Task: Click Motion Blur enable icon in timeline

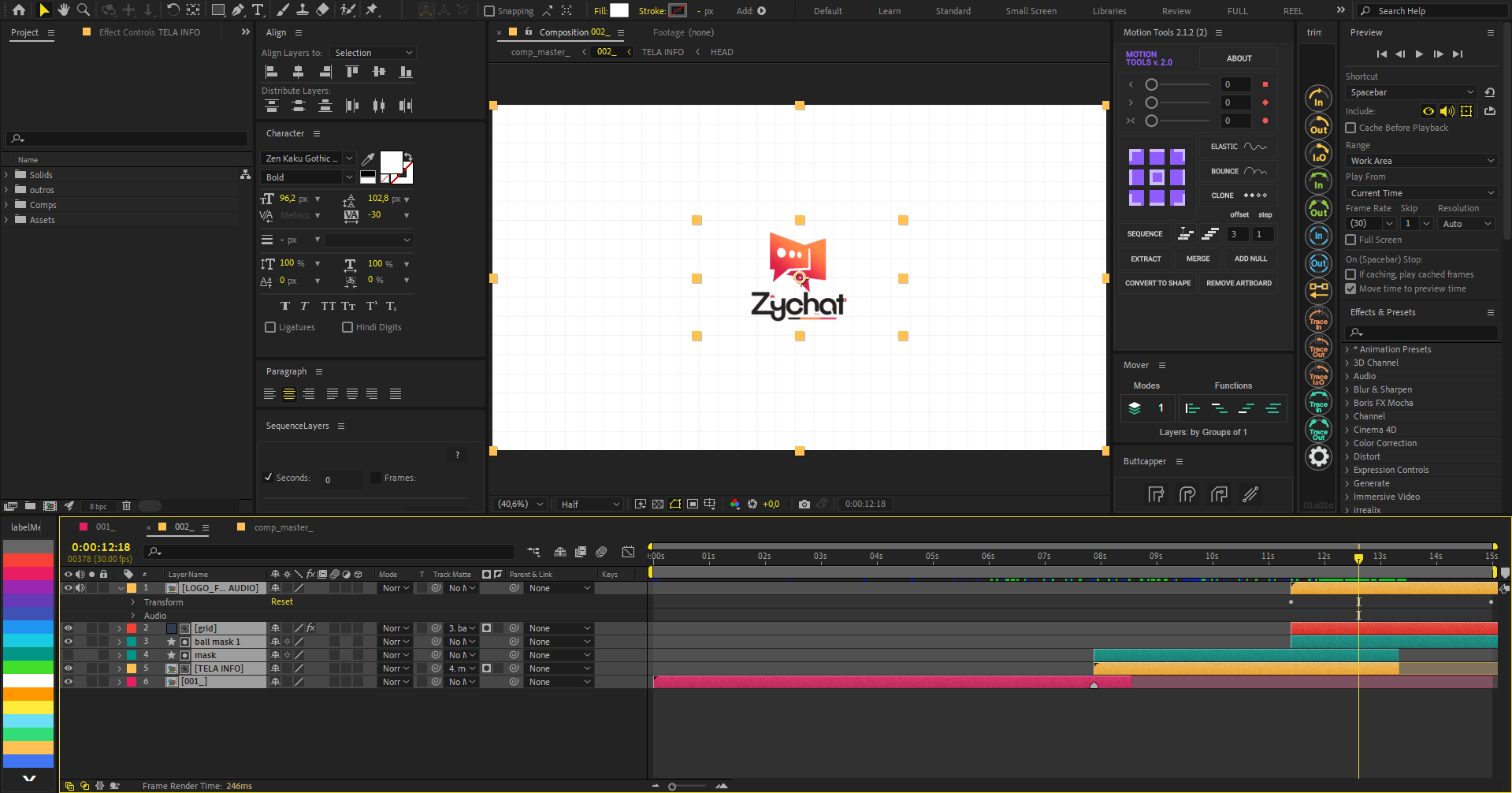Action: tap(601, 552)
